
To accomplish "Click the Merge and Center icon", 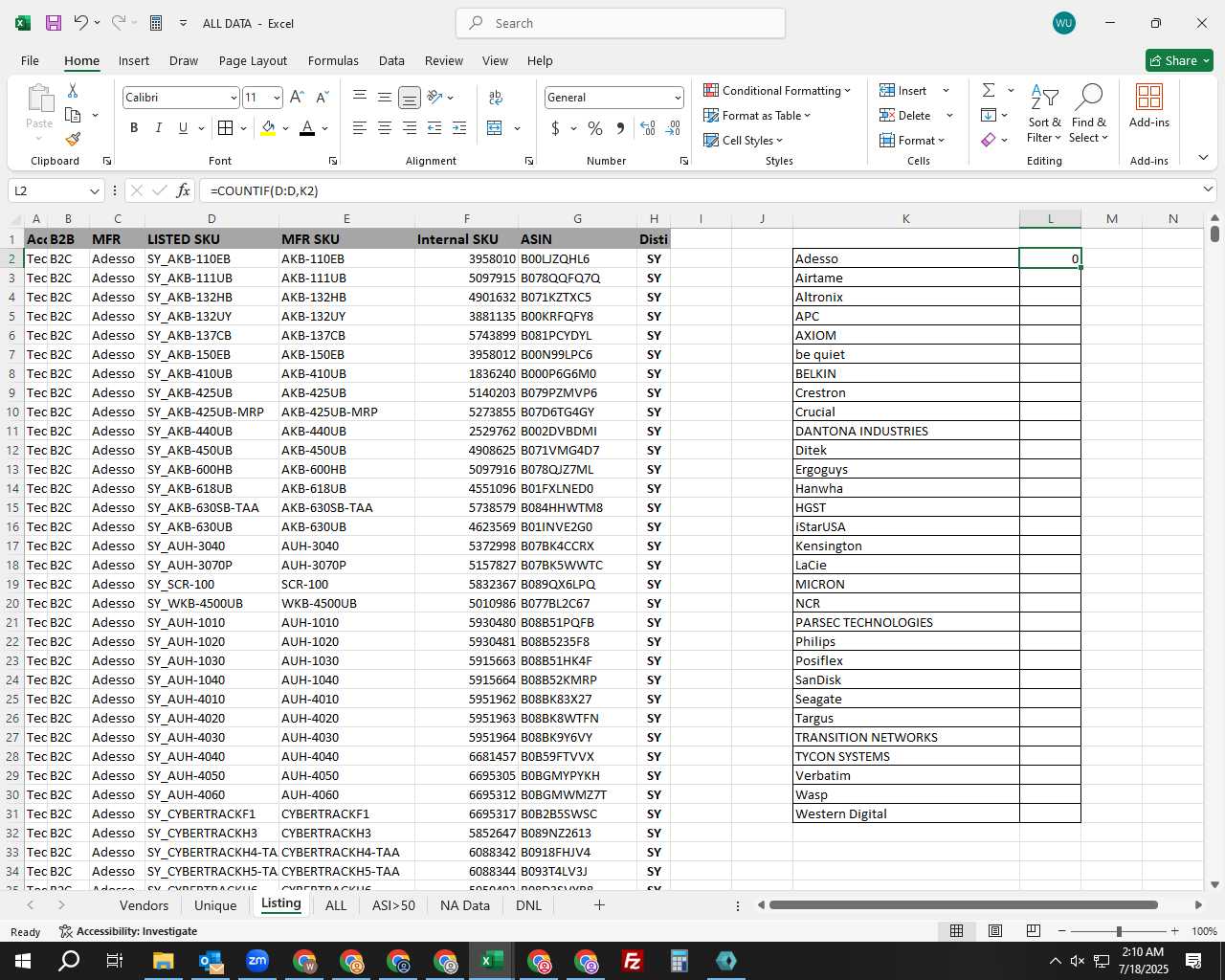I will (495, 128).
